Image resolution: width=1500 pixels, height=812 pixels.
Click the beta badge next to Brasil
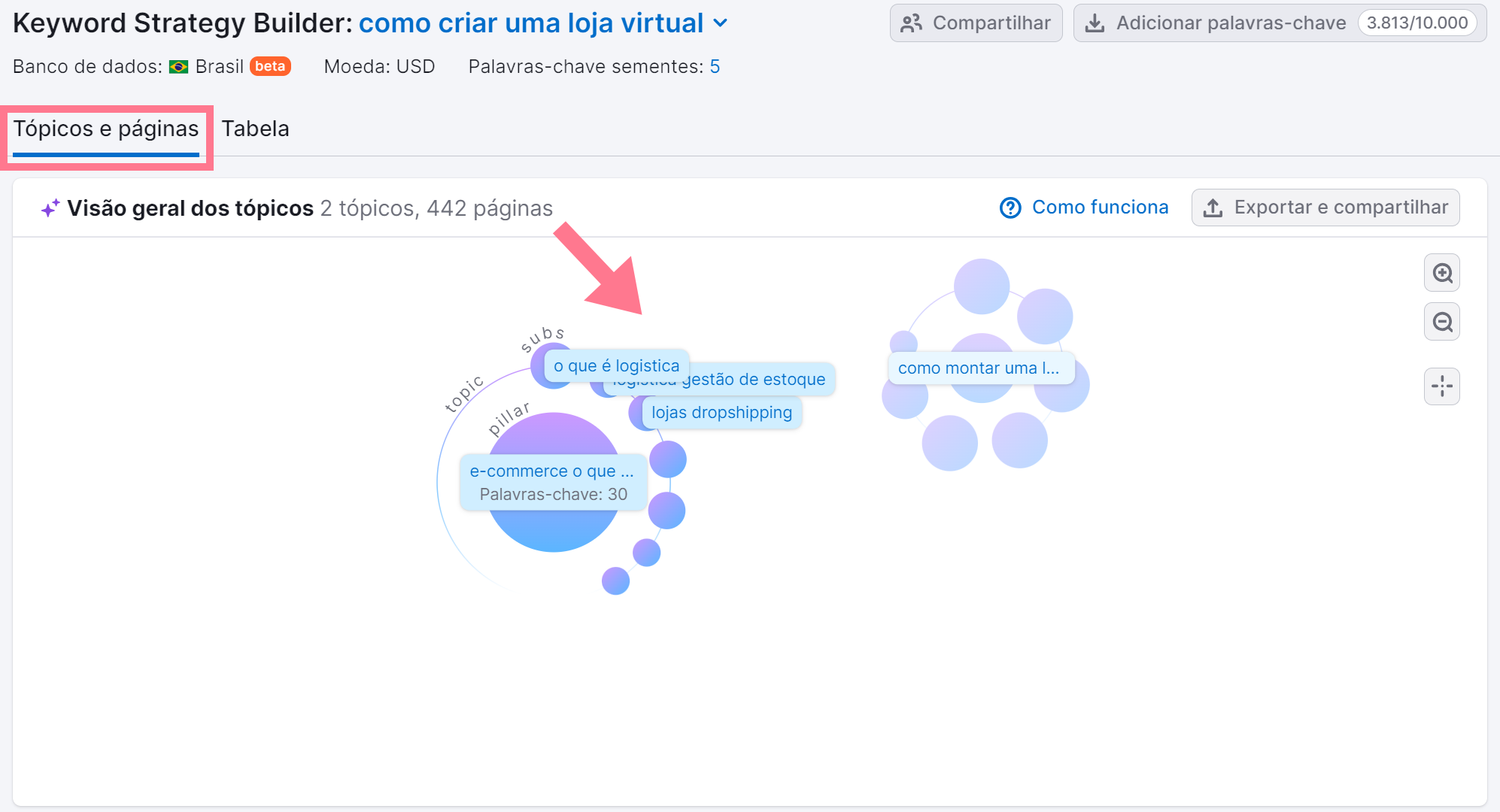click(270, 66)
